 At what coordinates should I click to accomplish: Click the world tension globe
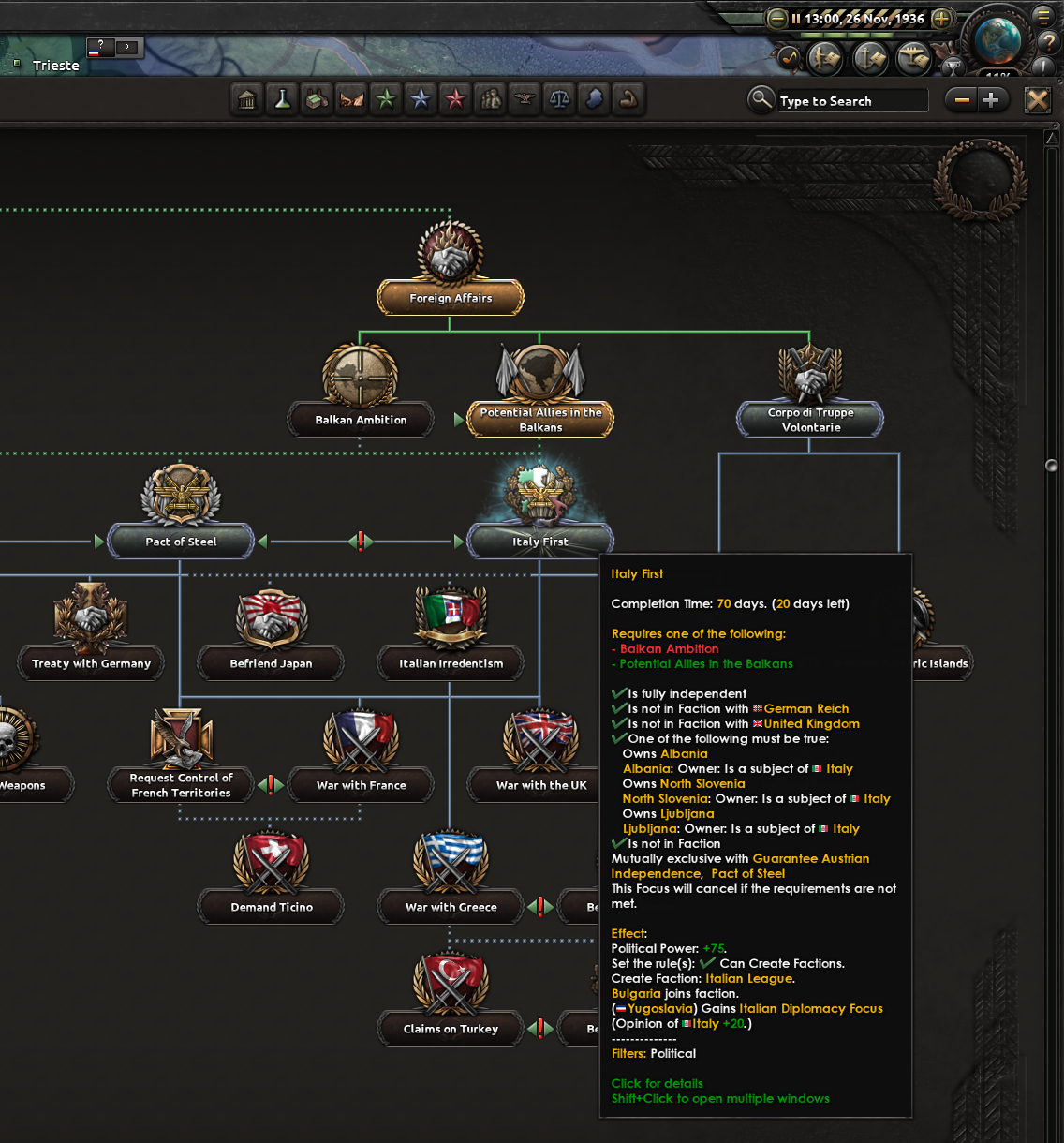[x=997, y=39]
